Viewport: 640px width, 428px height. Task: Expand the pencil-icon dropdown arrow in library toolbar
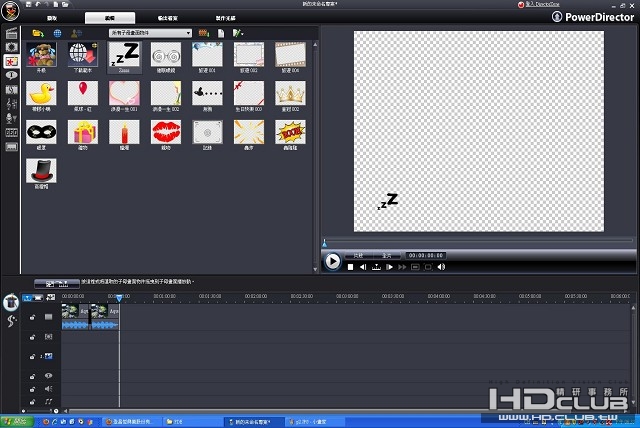pyautogui.click(x=242, y=34)
